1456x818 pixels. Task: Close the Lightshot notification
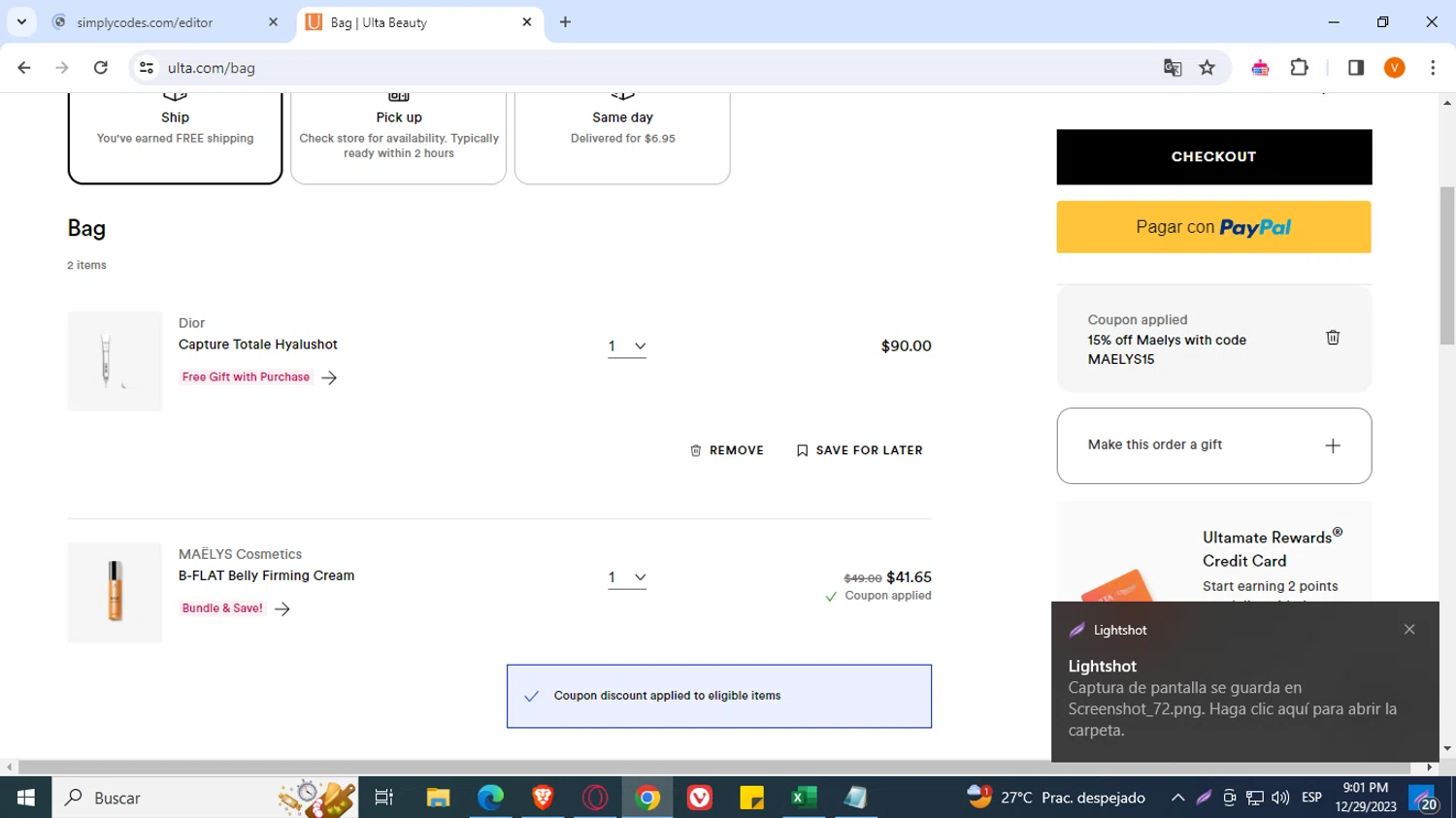click(x=1409, y=630)
